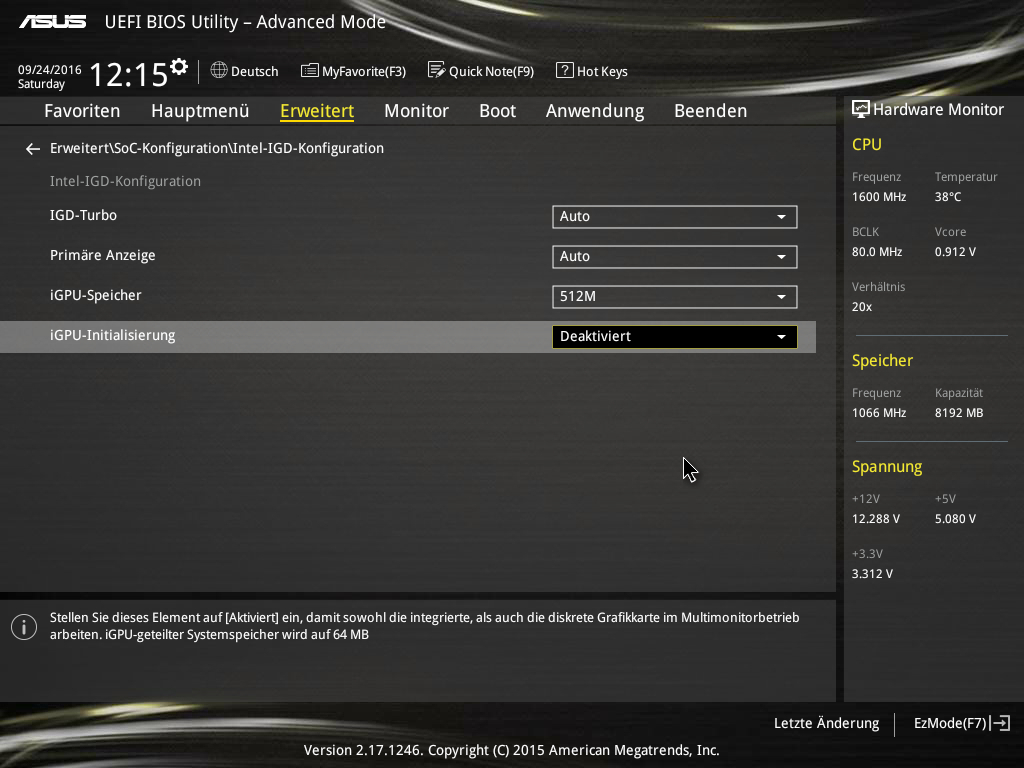Click the Hardware Monitor screen icon

[x=861, y=109]
